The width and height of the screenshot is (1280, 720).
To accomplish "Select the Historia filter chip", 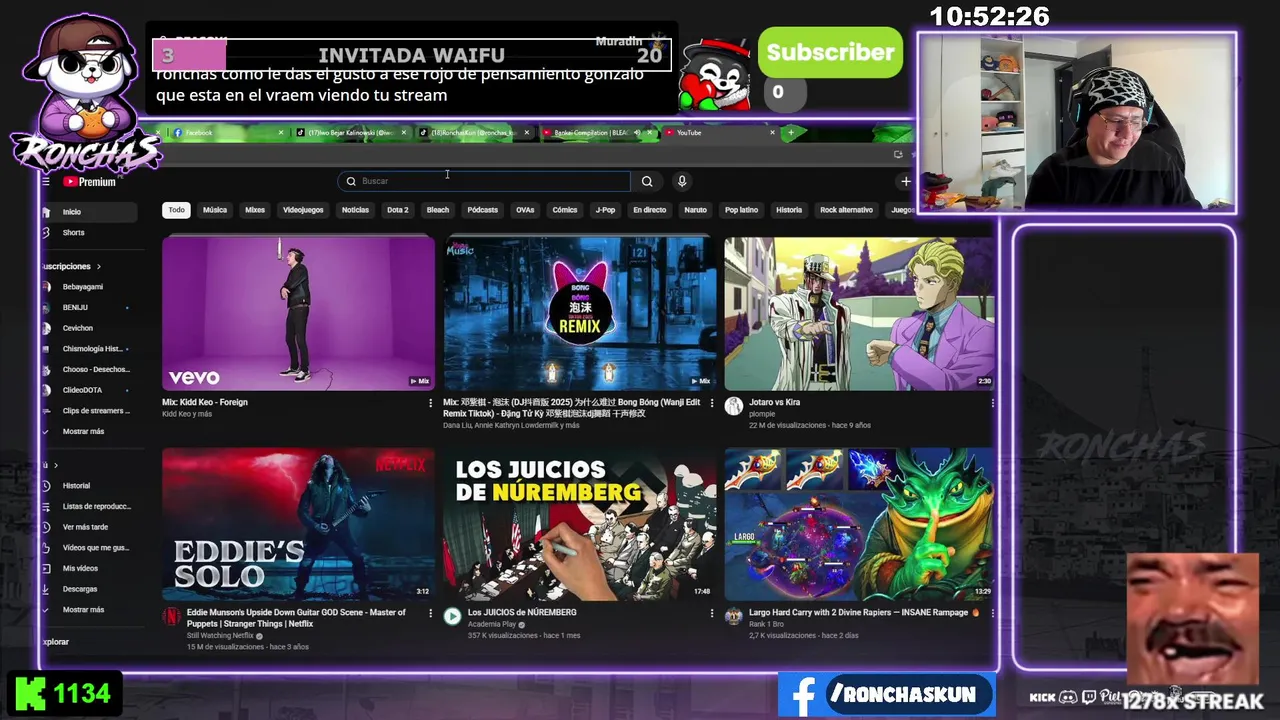I will (x=789, y=210).
